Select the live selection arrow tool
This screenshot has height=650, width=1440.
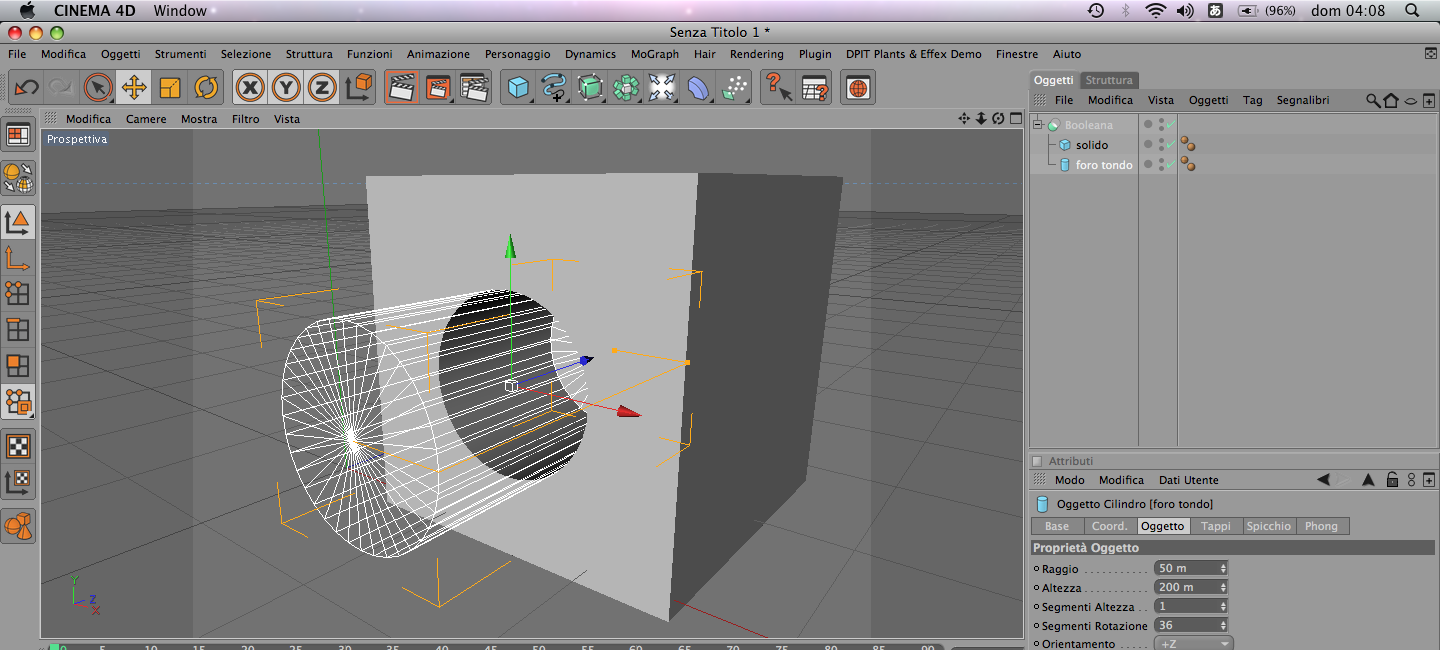pyautogui.click(x=98, y=88)
